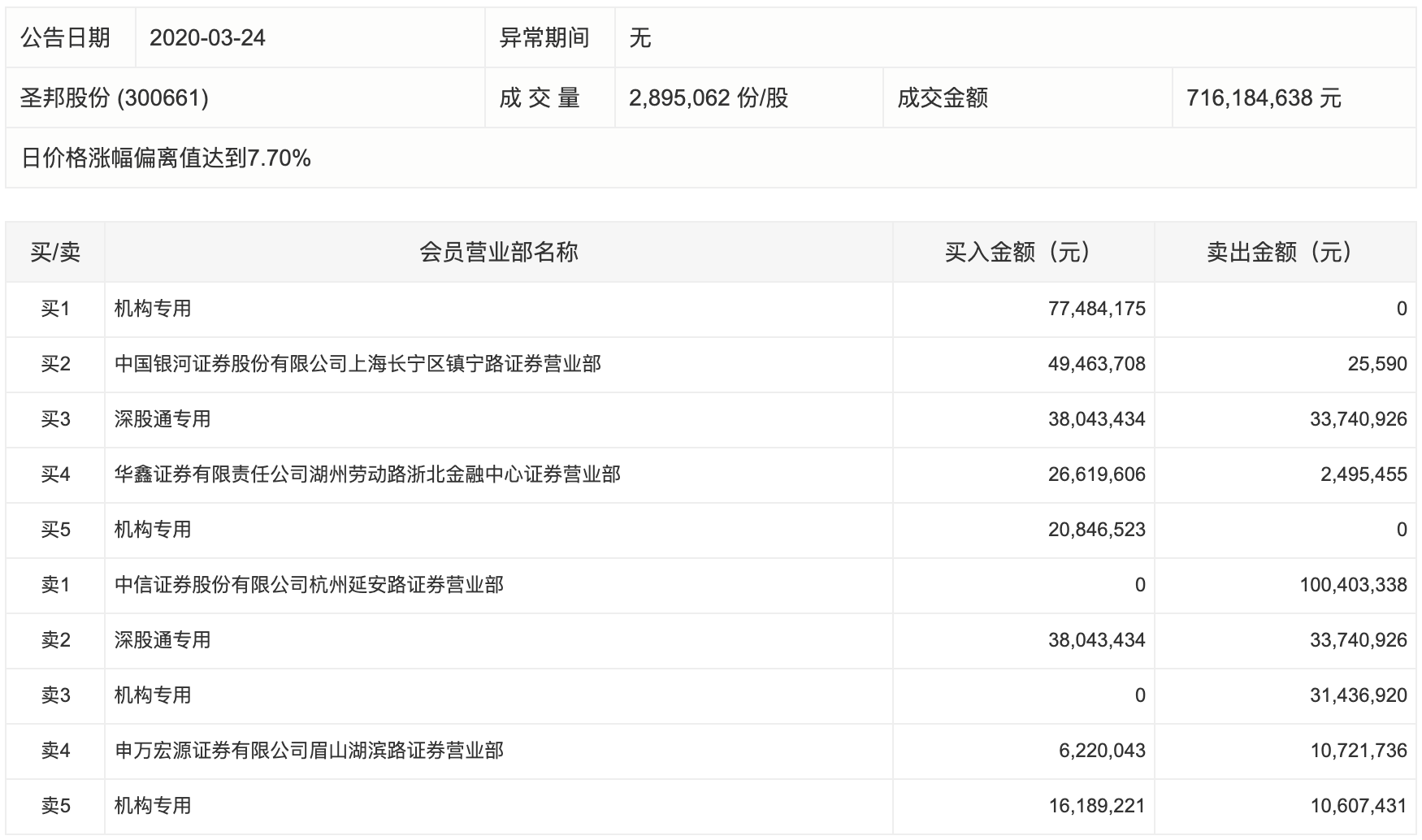Click buy amount 16,189,221

1097,806
